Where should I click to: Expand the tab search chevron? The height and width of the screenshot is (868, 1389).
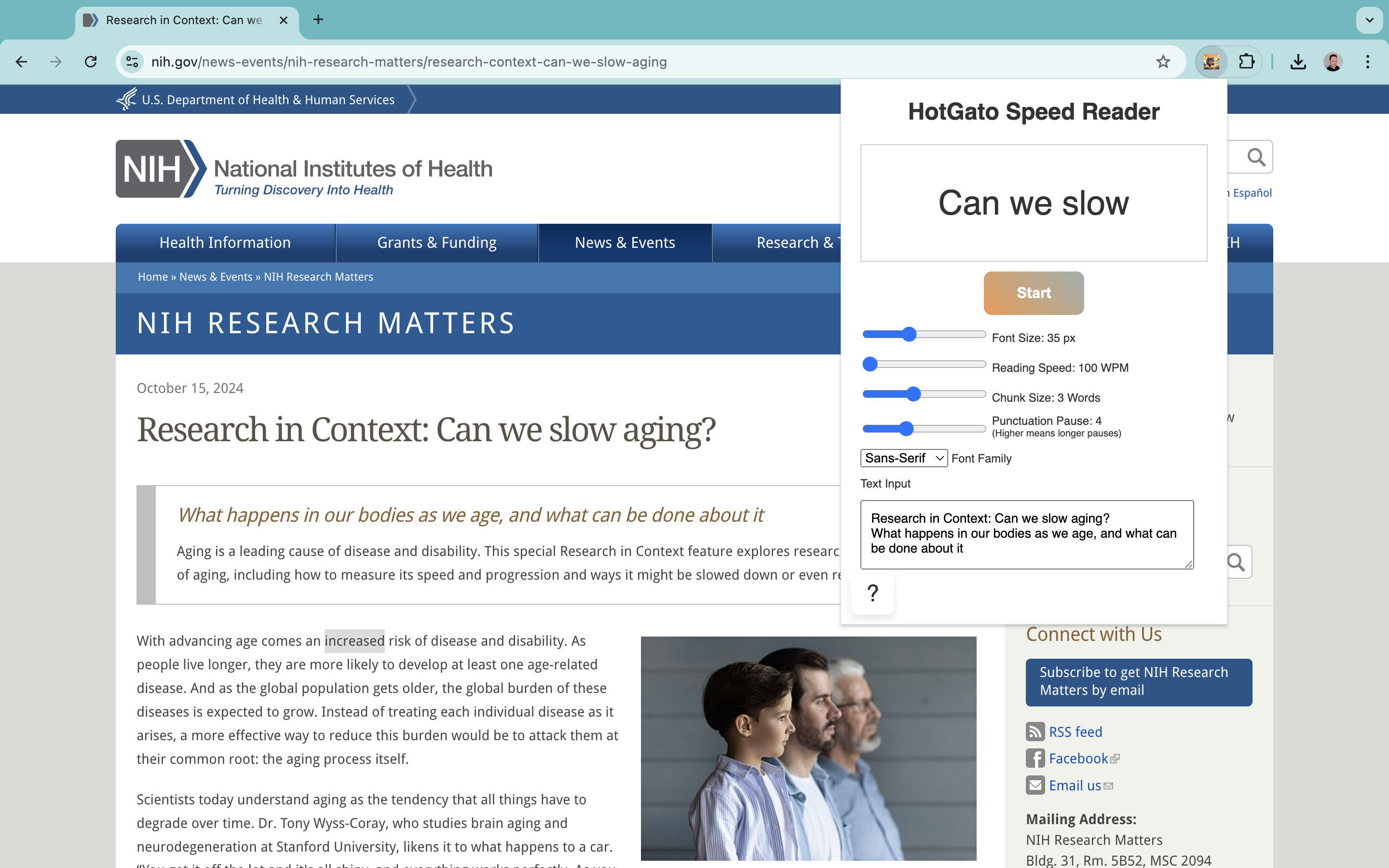point(1370,20)
